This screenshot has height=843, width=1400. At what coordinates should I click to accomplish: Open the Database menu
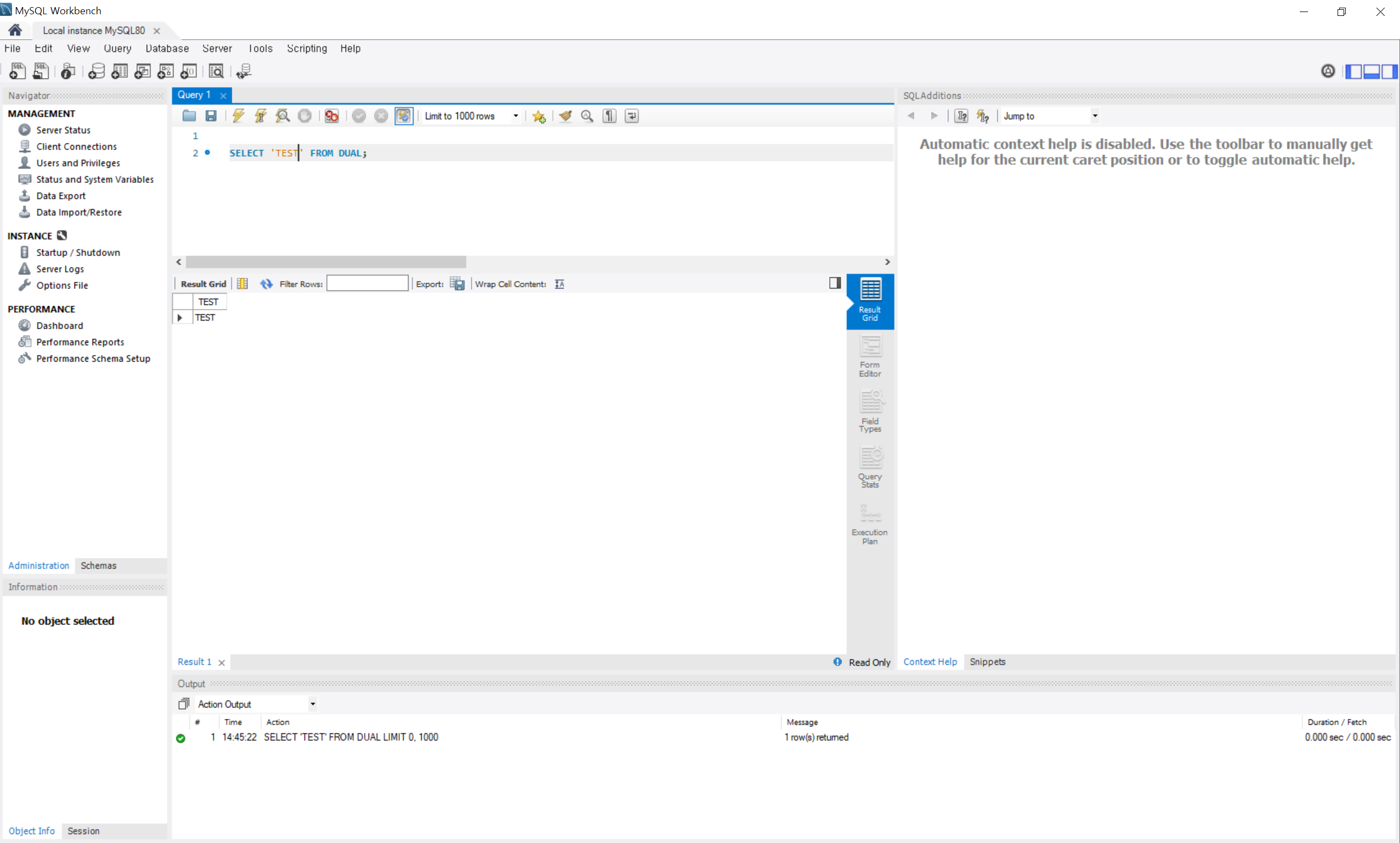click(167, 48)
